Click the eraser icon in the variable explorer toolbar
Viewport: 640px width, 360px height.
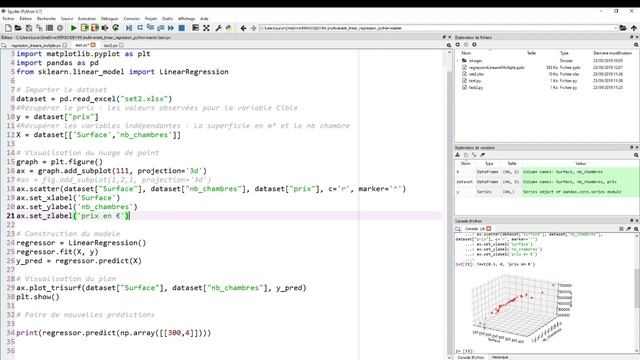tap(482, 155)
